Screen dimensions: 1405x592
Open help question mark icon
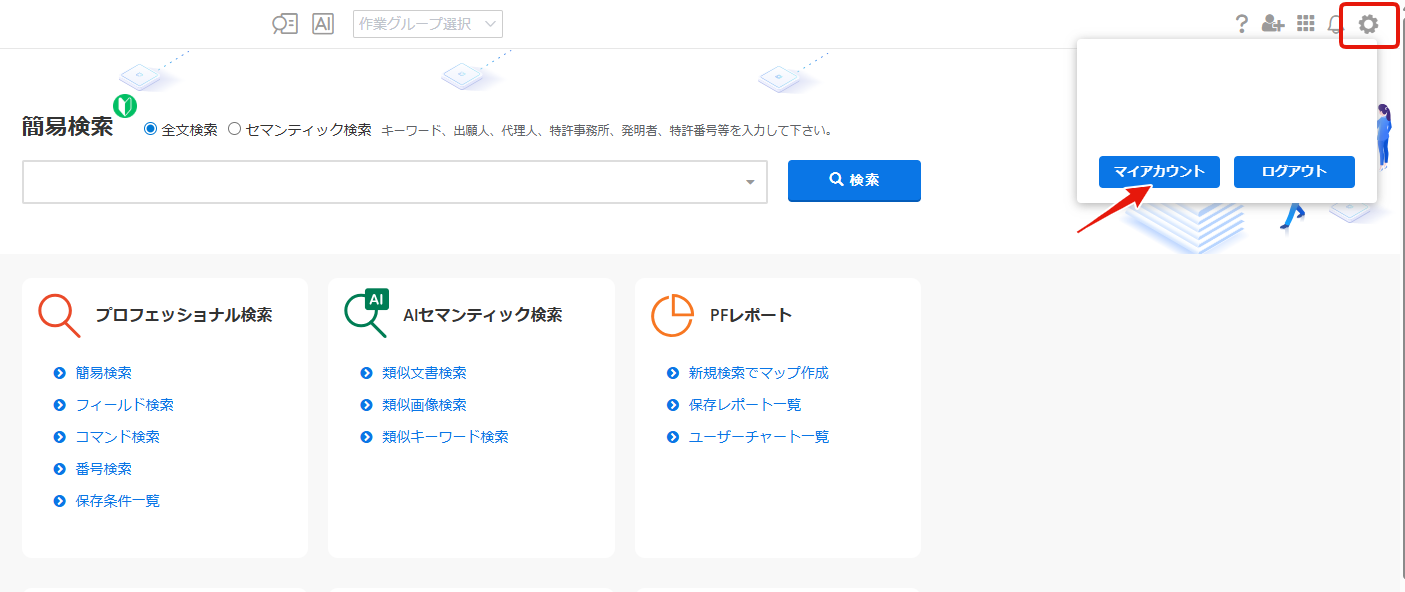[1241, 24]
